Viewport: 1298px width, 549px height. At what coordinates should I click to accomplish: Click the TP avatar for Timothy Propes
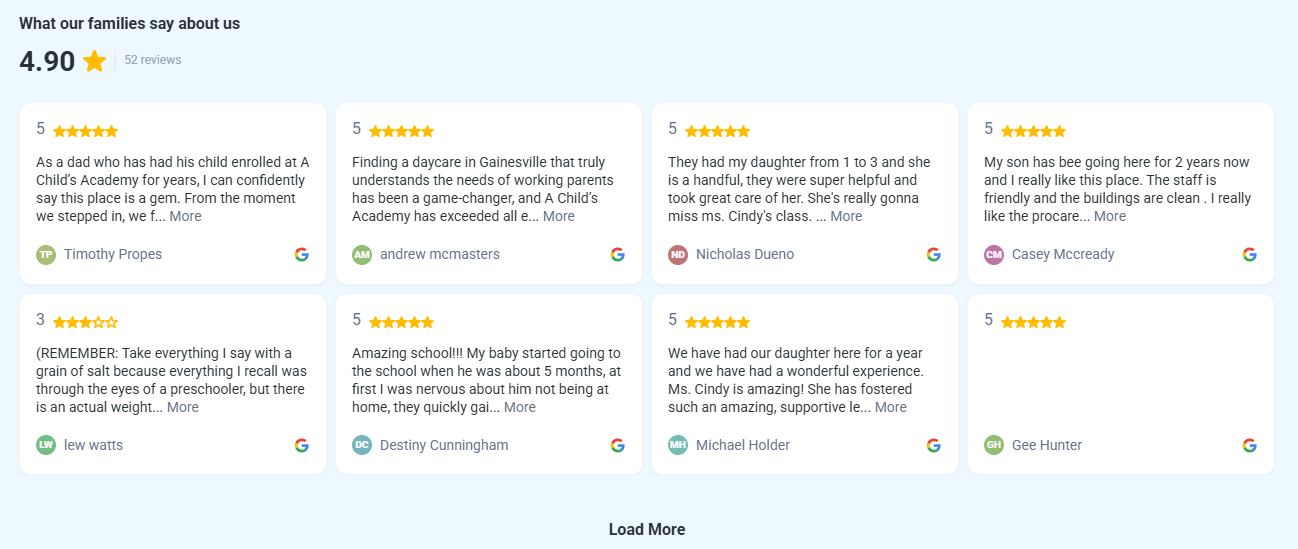46,255
